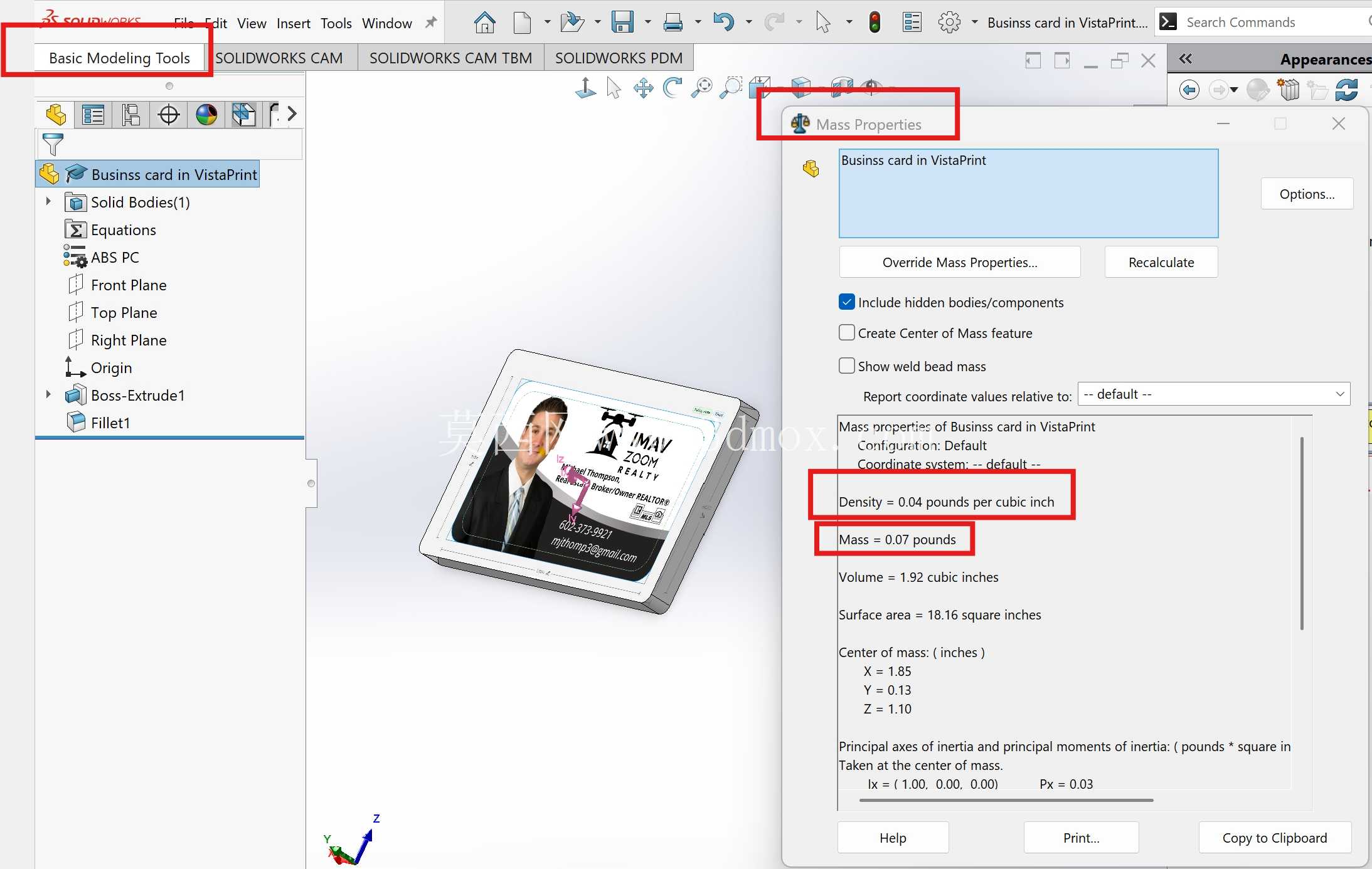Switch to SOLIDWORKS CAM tab
This screenshot has width=1372, height=869.
click(x=279, y=58)
